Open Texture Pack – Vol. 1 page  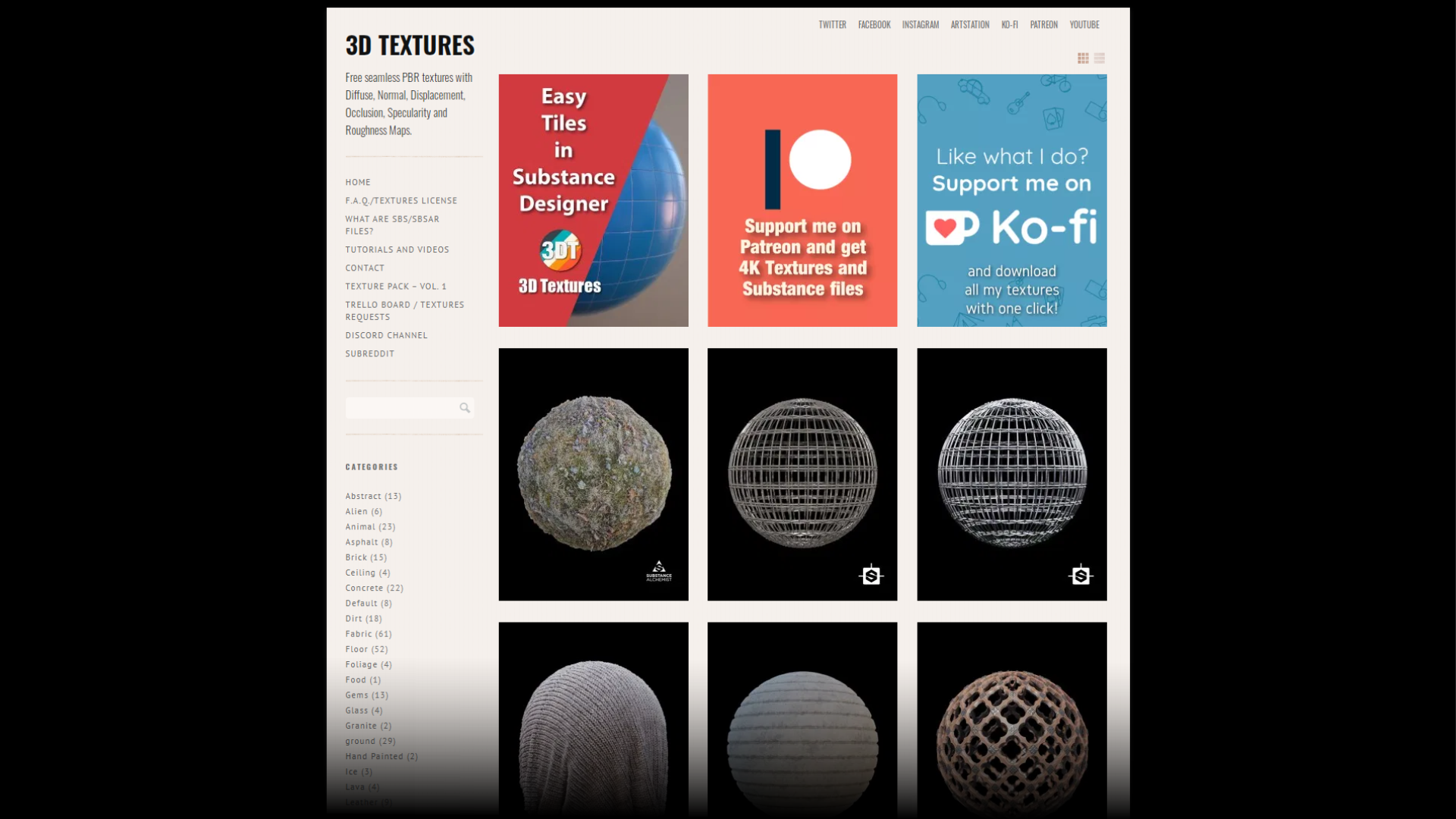pyautogui.click(x=396, y=287)
